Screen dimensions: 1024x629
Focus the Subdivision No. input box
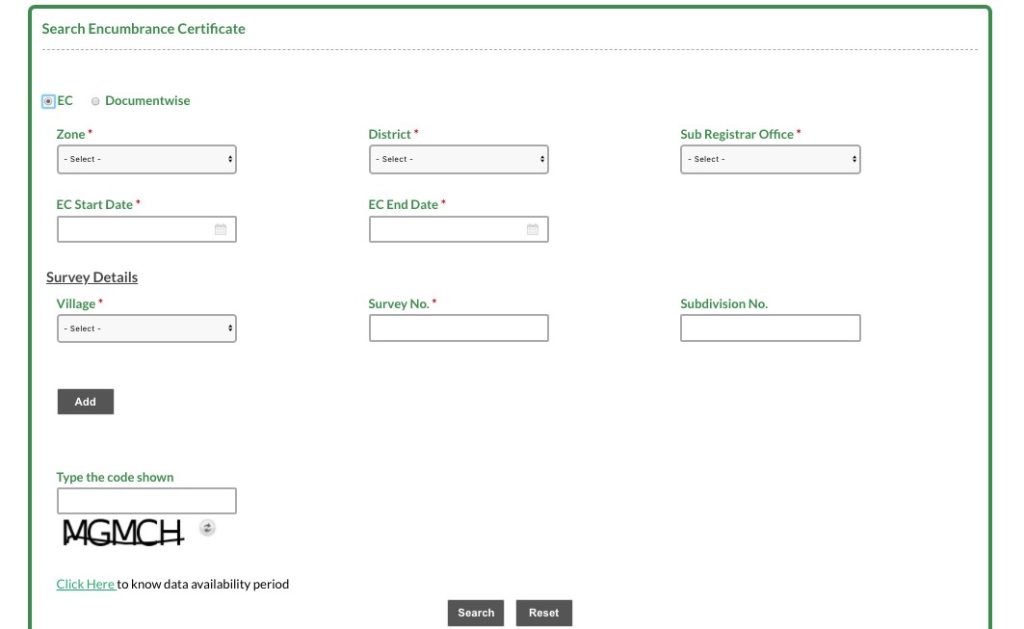point(770,328)
